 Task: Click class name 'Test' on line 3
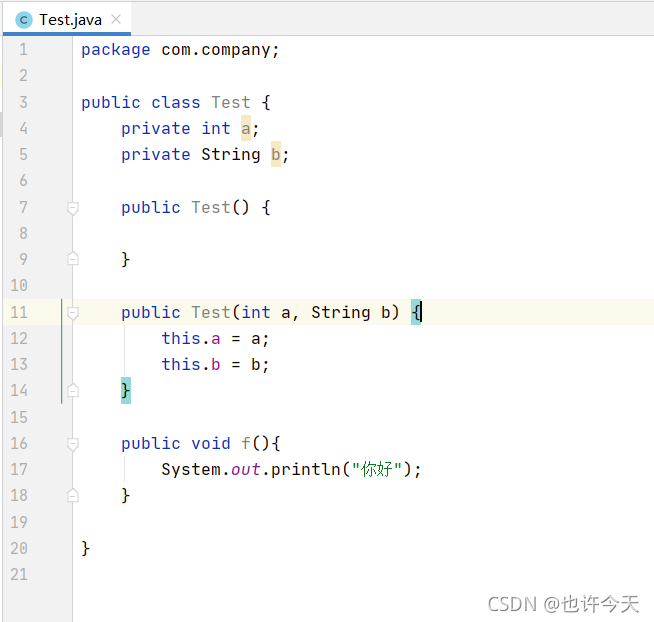click(x=231, y=103)
